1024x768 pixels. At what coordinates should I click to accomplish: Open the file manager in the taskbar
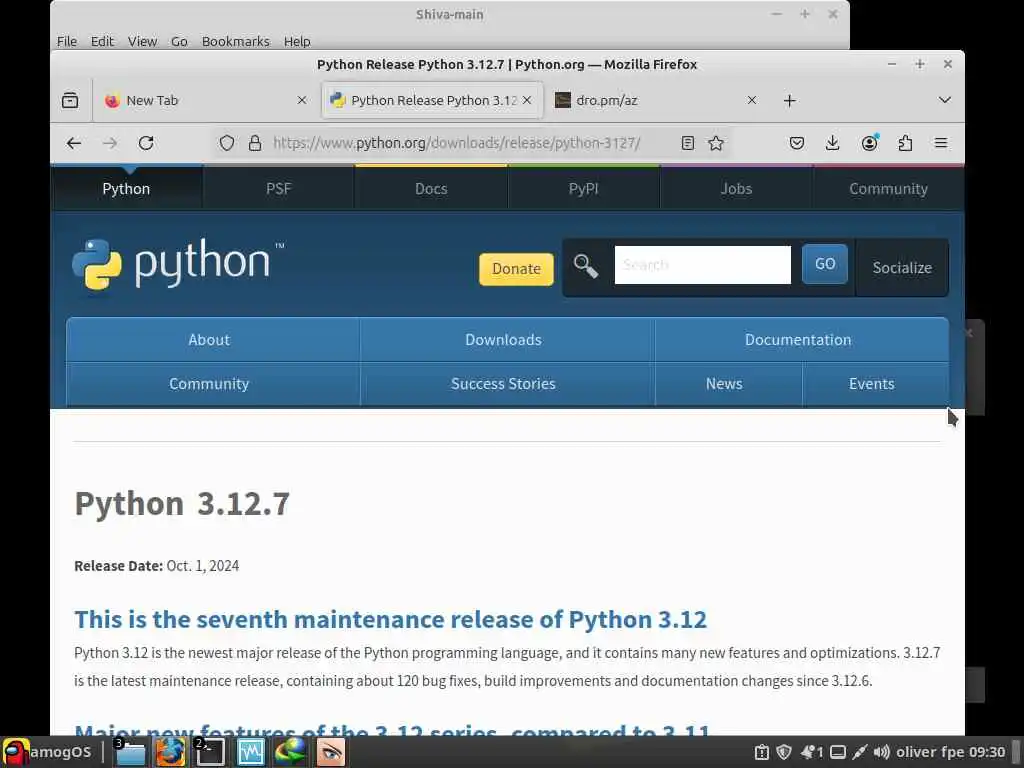pos(130,752)
